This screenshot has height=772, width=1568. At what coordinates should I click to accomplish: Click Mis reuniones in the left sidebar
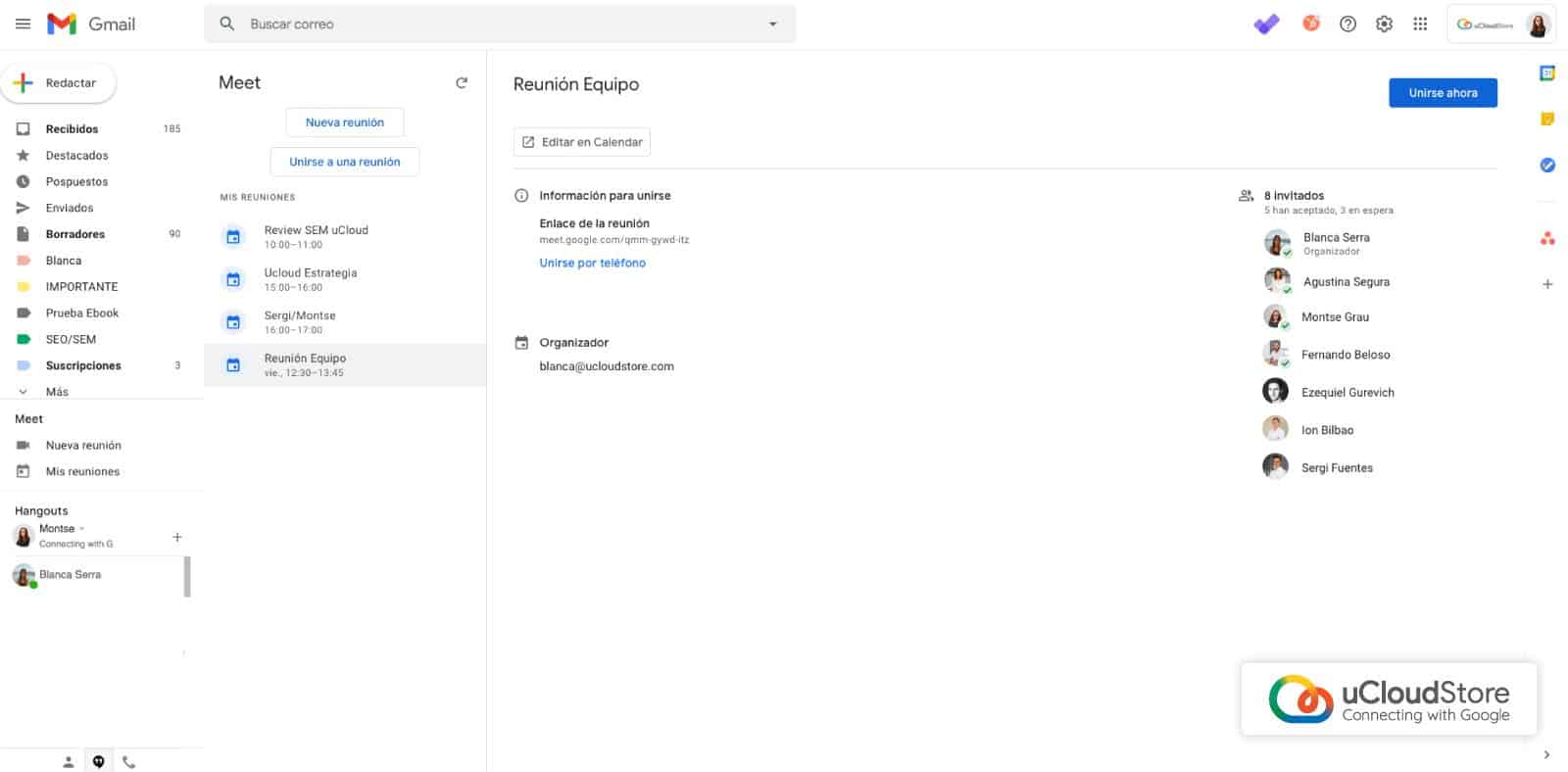(82, 471)
